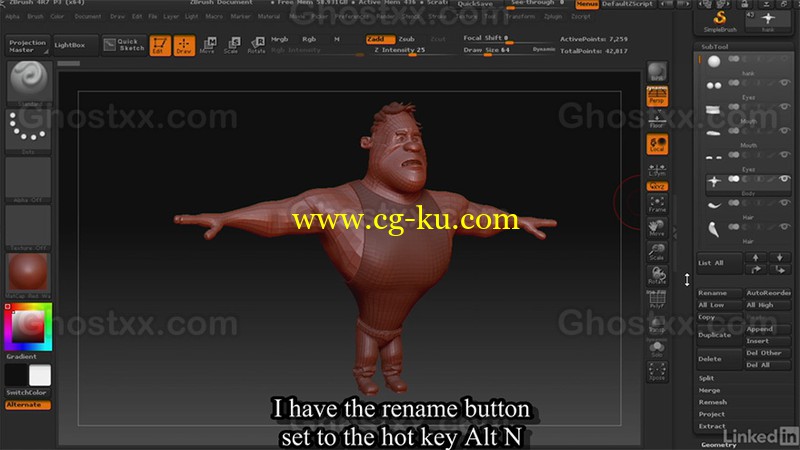Open the Alpha menu
The width and height of the screenshot is (800, 450).
(12, 16)
